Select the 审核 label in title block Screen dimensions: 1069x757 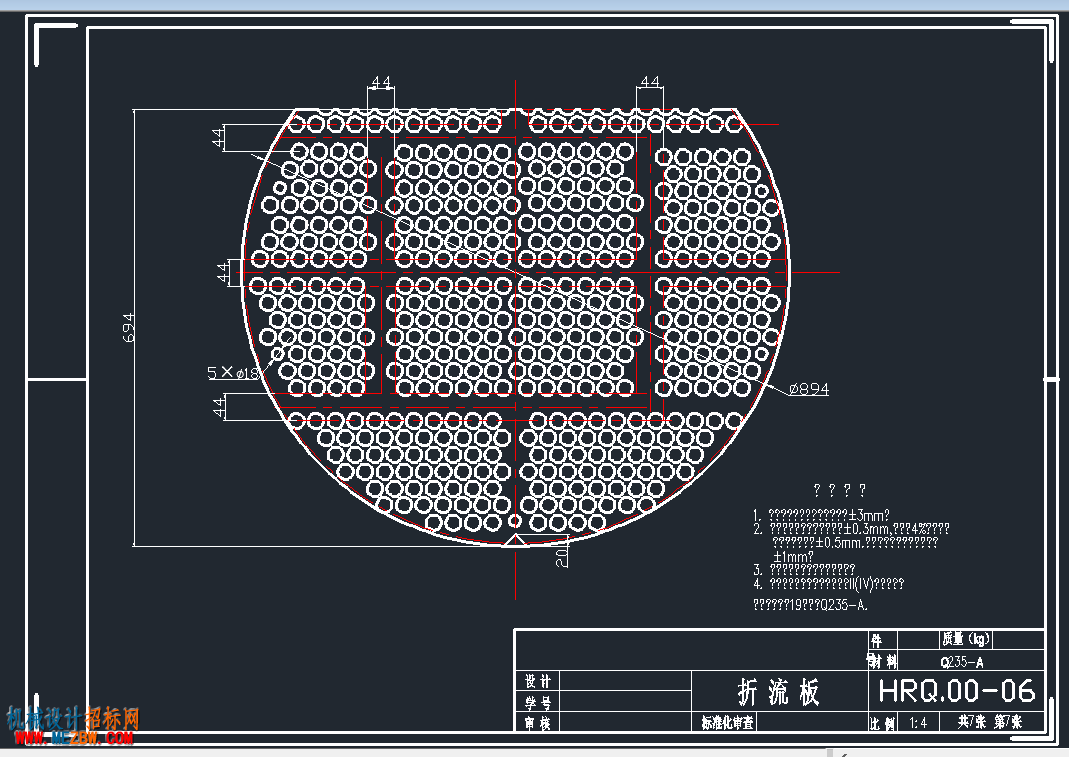(538, 723)
